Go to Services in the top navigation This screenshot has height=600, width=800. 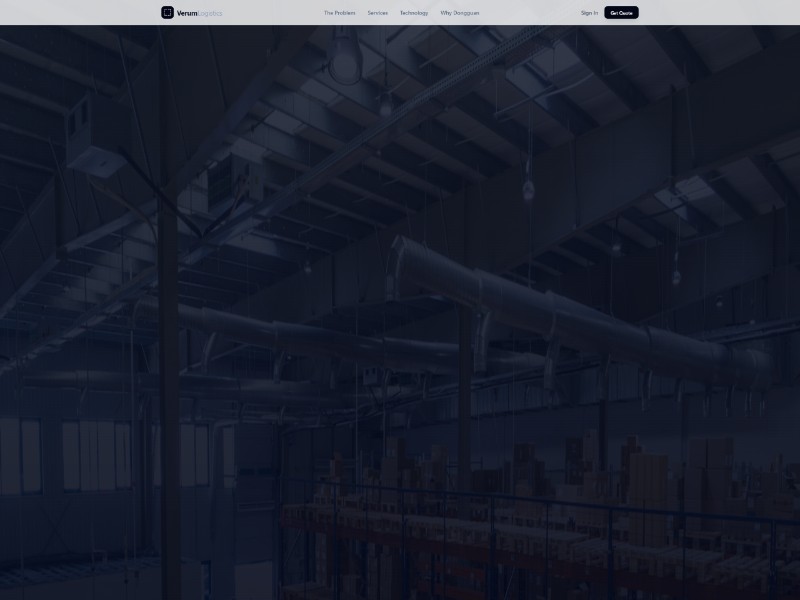(x=377, y=13)
